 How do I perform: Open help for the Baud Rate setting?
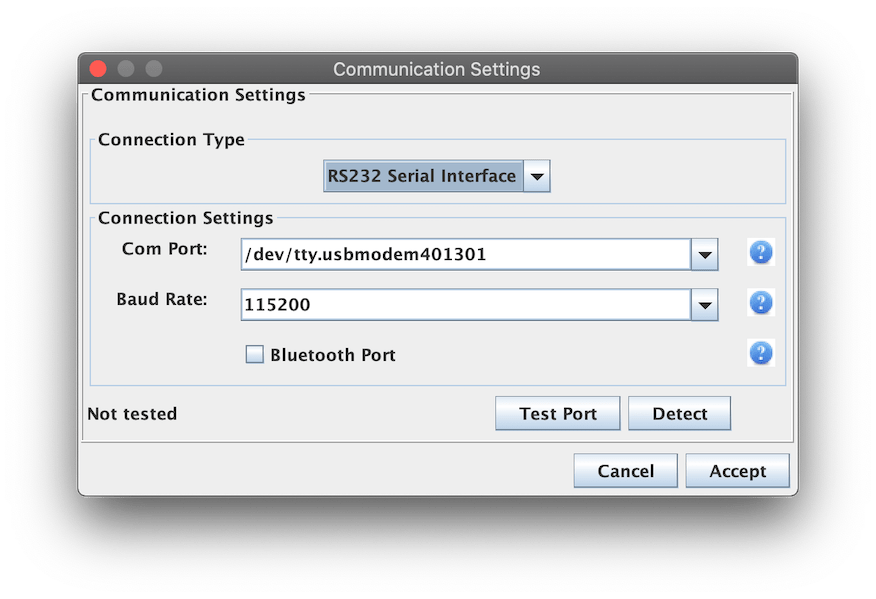click(760, 303)
